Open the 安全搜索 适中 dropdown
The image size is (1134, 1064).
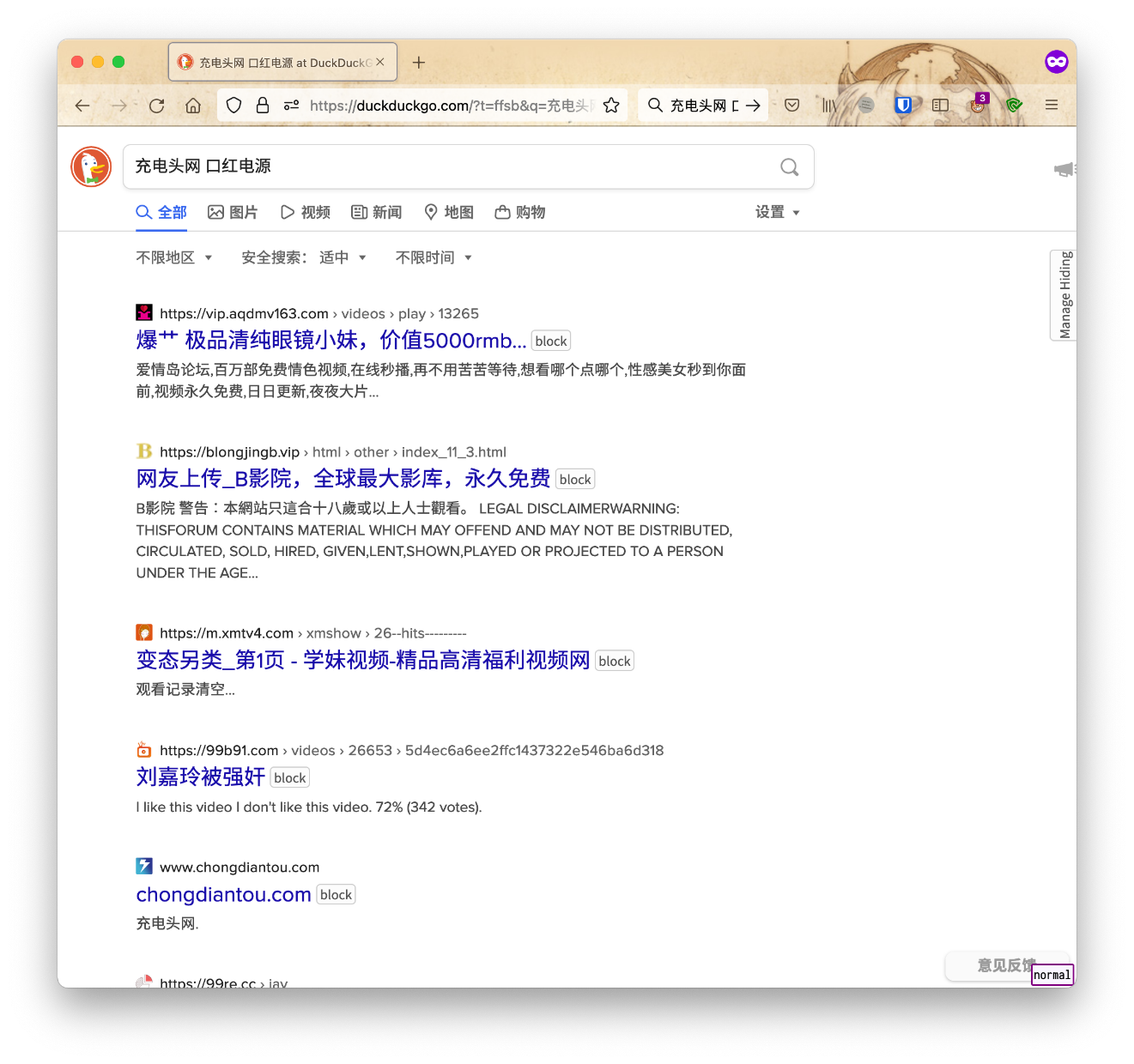(x=304, y=257)
